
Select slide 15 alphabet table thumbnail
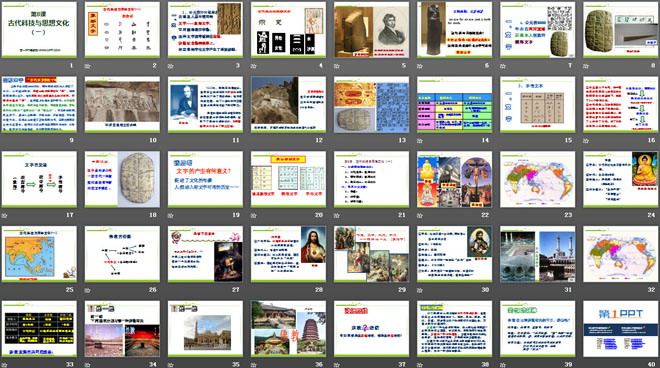click(x=538, y=104)
